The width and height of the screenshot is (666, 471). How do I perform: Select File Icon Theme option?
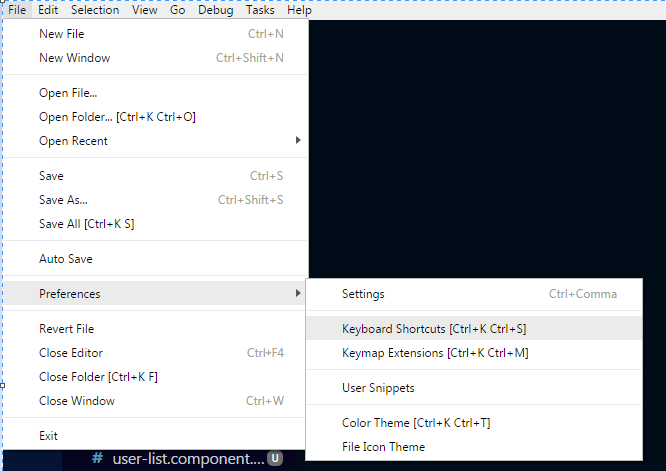point(383,447)
